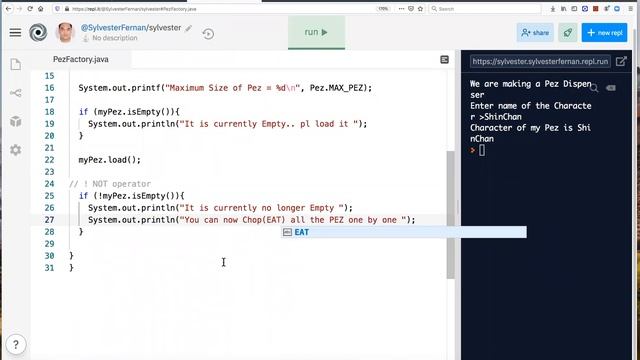This screenshot has width=640, height=360.
Task: Click the editor vertical scrollbar
Action: pyautogui.click(x=451, y=214)
